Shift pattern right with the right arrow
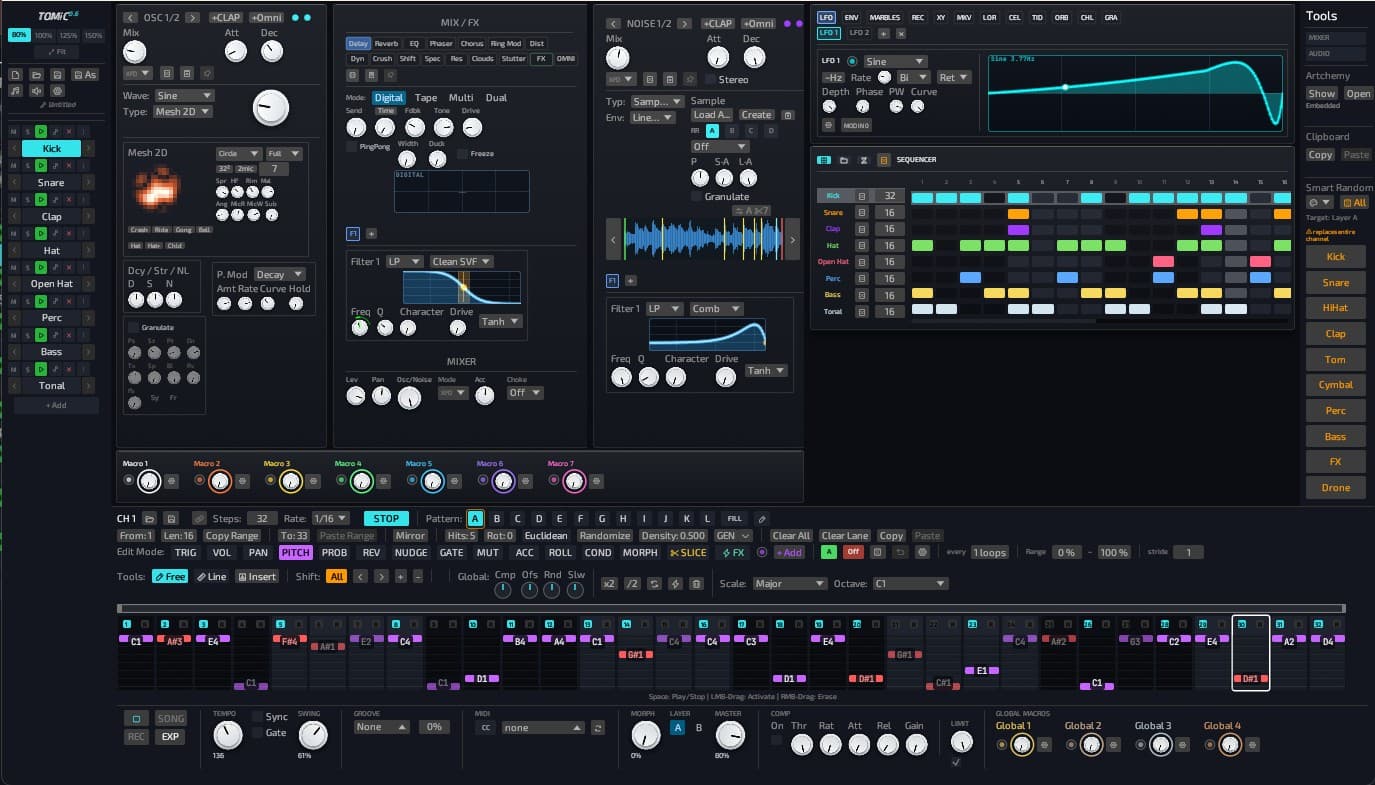1375x785 pixels. tap(381, 577)
